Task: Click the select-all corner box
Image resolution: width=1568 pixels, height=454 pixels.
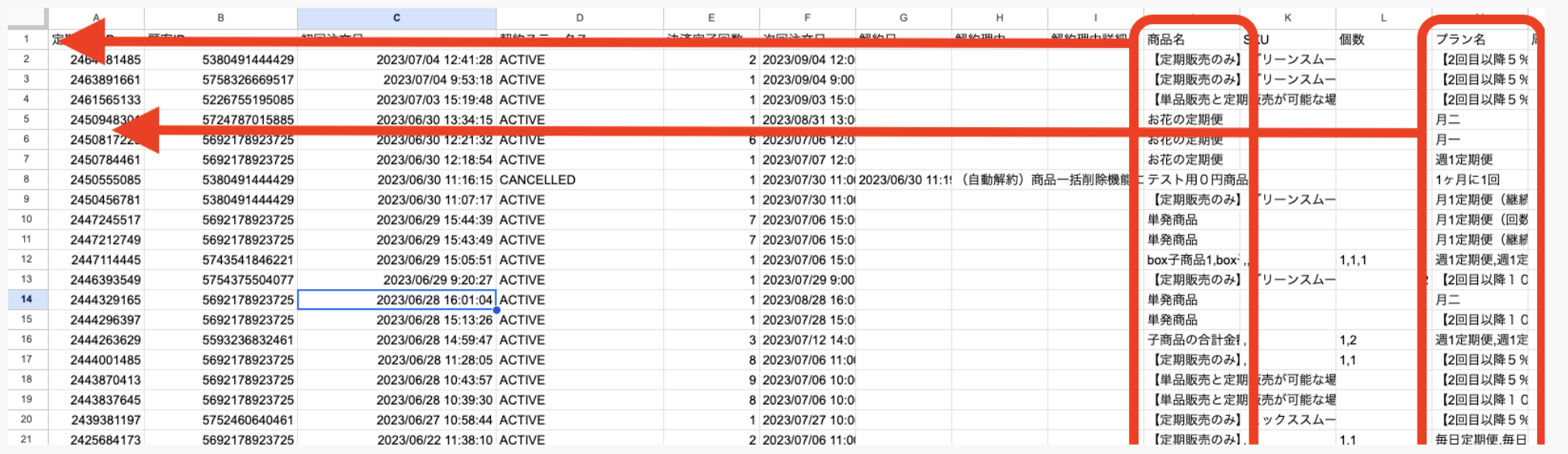Action: click(x=27, y=18)
